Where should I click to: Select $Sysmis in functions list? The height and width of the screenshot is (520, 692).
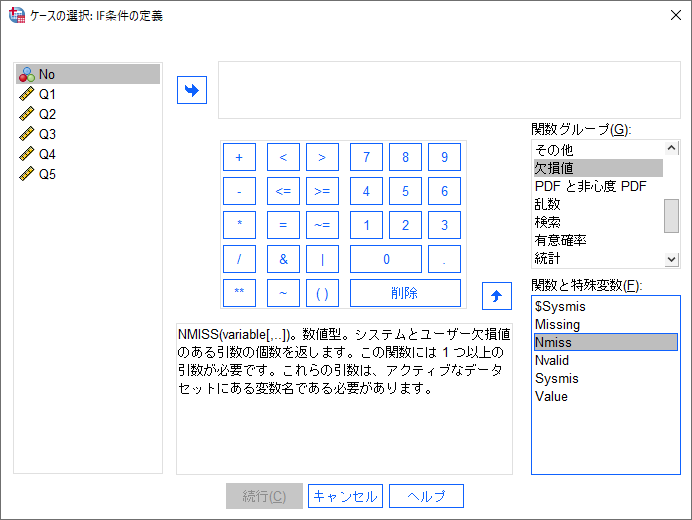click(606, 306)
